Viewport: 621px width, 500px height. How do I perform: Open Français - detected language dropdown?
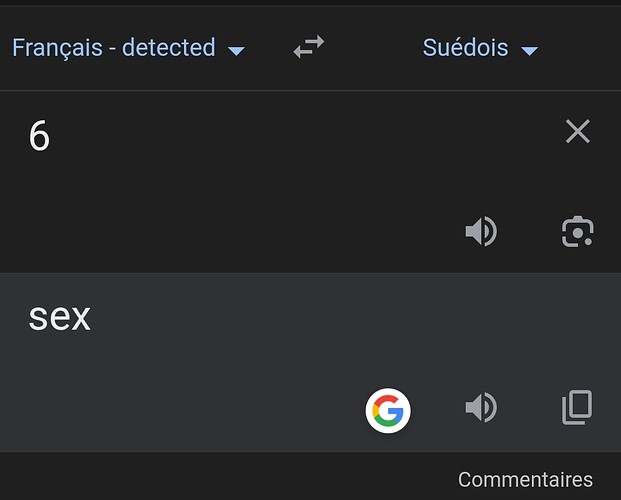[x=128, y=48]
